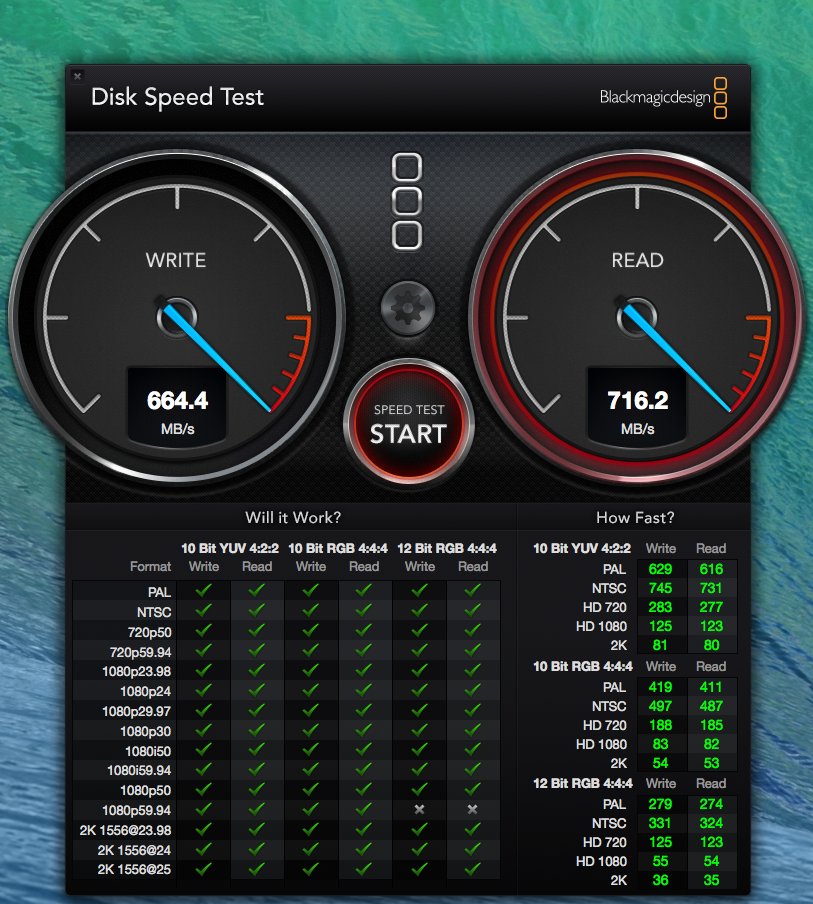Click the X mark for 1080p59.94 12 Bit Read
The height and width of the screenshot is (904, 813).
point(472,809)
